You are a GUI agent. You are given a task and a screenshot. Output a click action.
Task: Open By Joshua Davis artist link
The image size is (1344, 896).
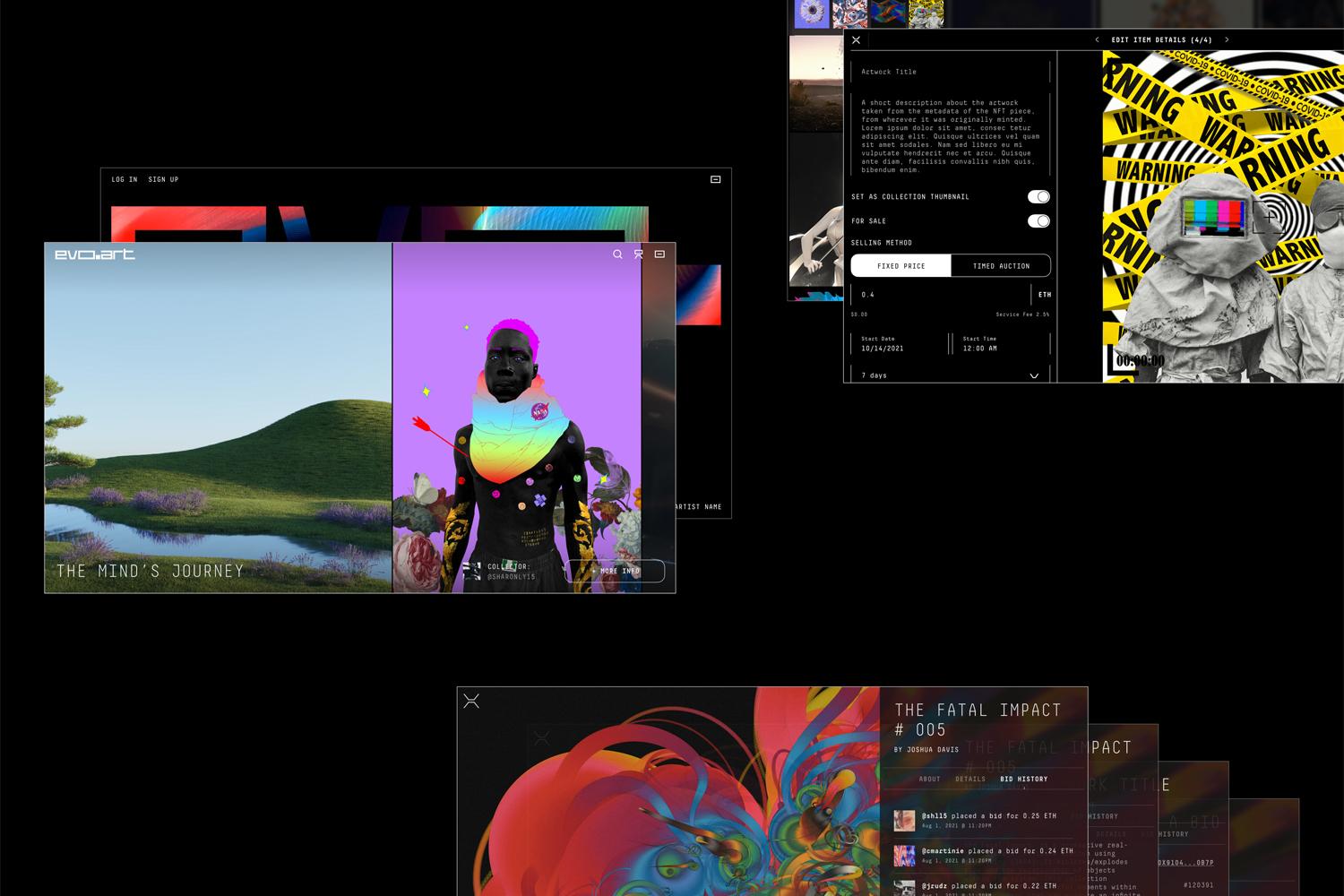point(926,750)
